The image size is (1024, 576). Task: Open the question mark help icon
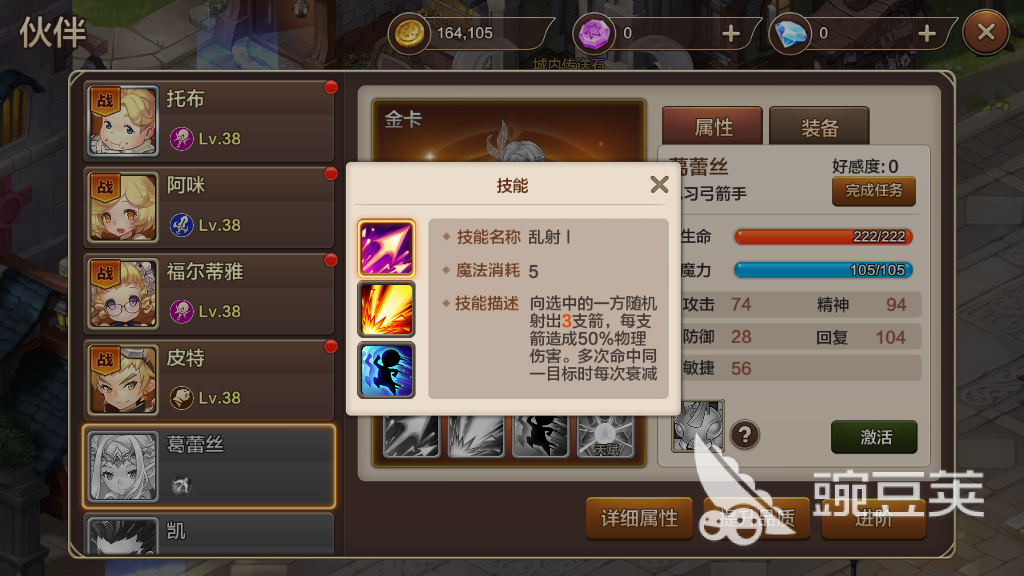point(744,434)
